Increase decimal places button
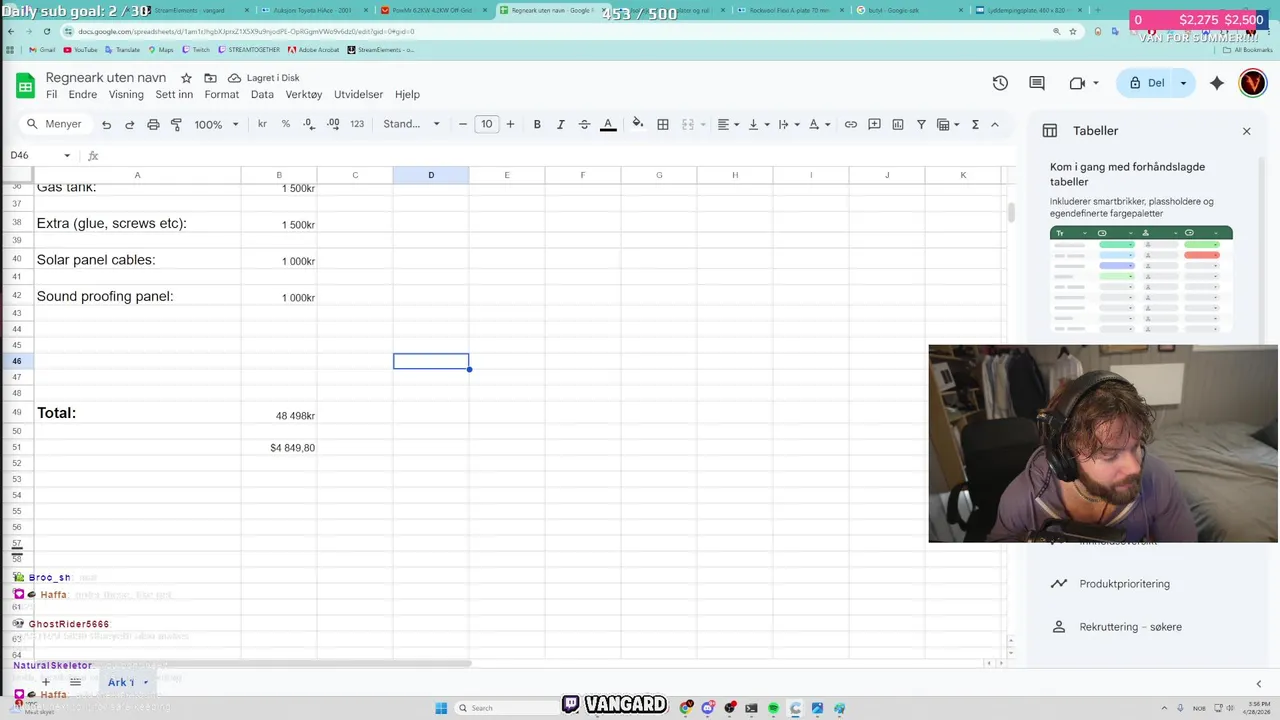The image size is (1280, 720). click(333, 124)
